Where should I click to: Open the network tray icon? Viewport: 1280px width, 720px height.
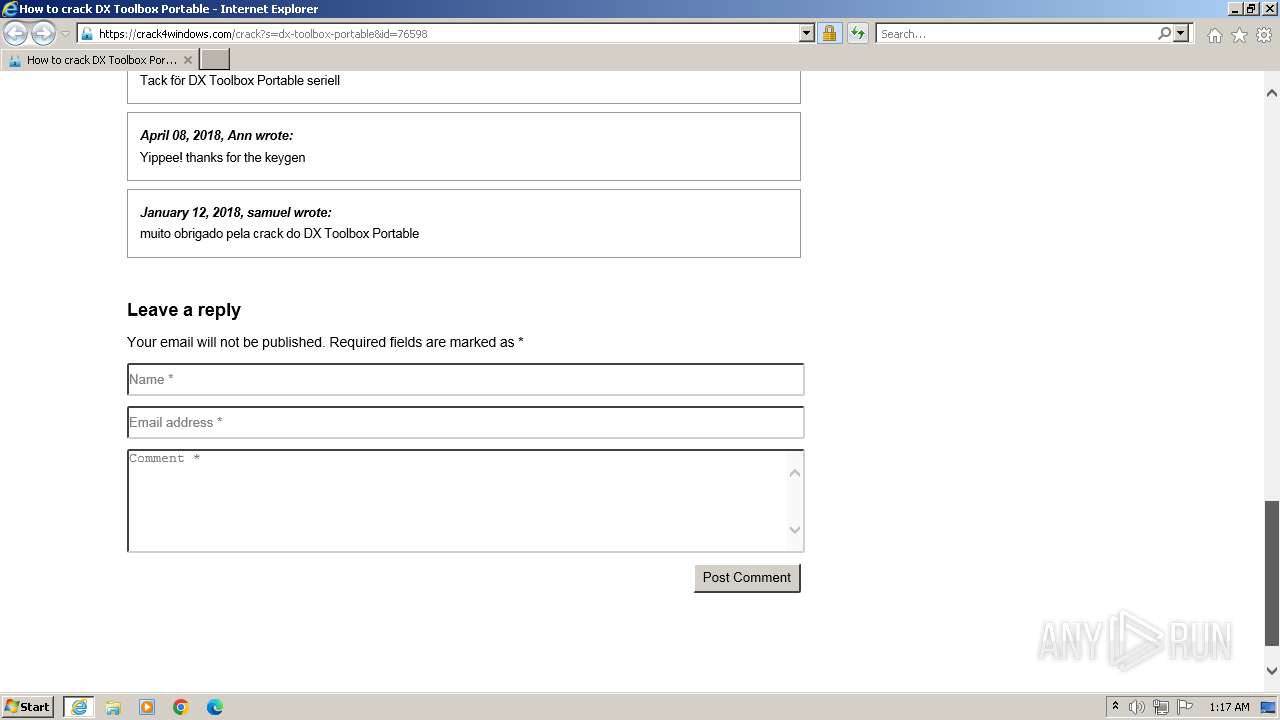pos(1161,707)
